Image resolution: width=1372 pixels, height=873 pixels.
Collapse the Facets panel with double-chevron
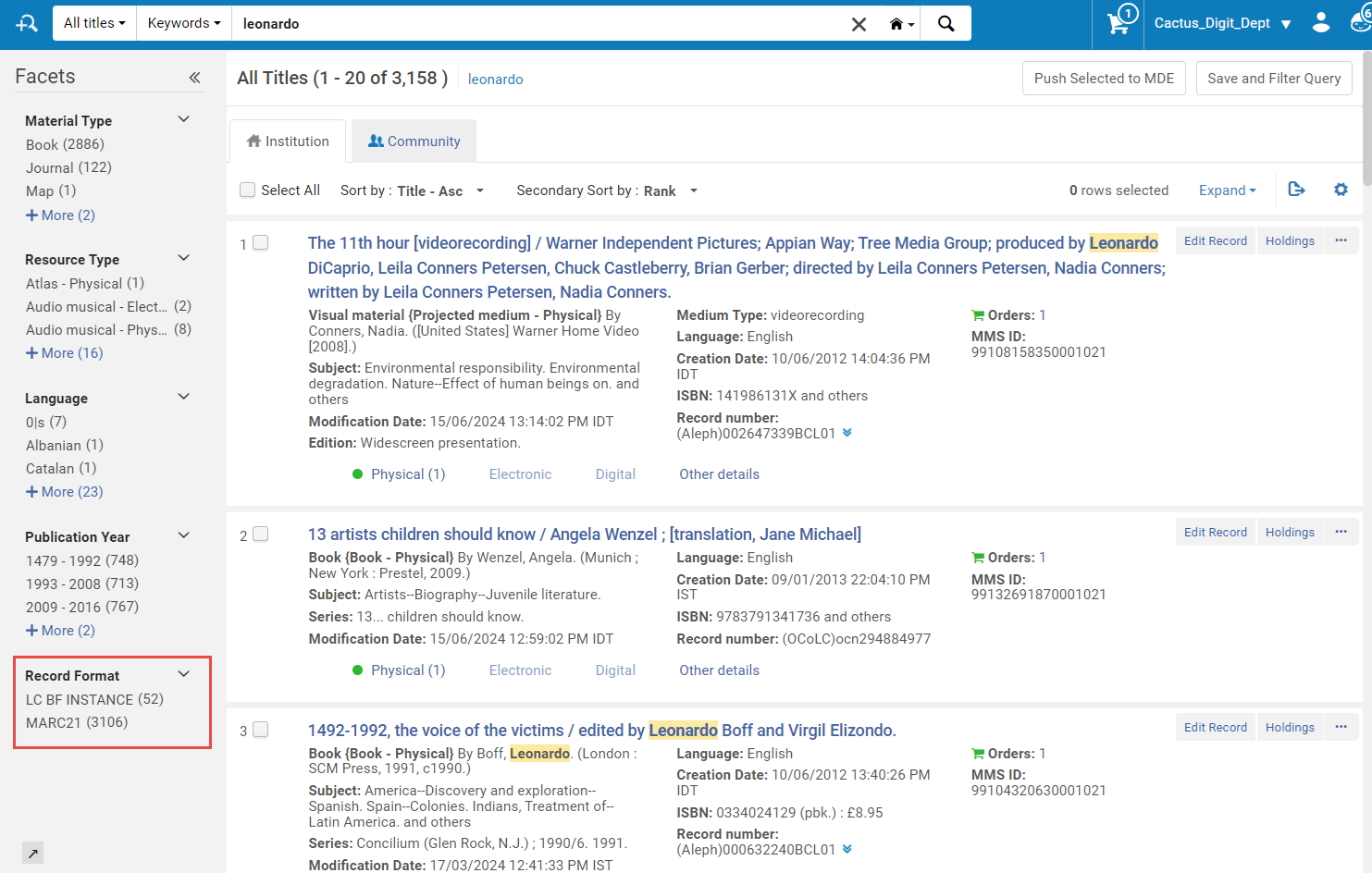point(194,78)
